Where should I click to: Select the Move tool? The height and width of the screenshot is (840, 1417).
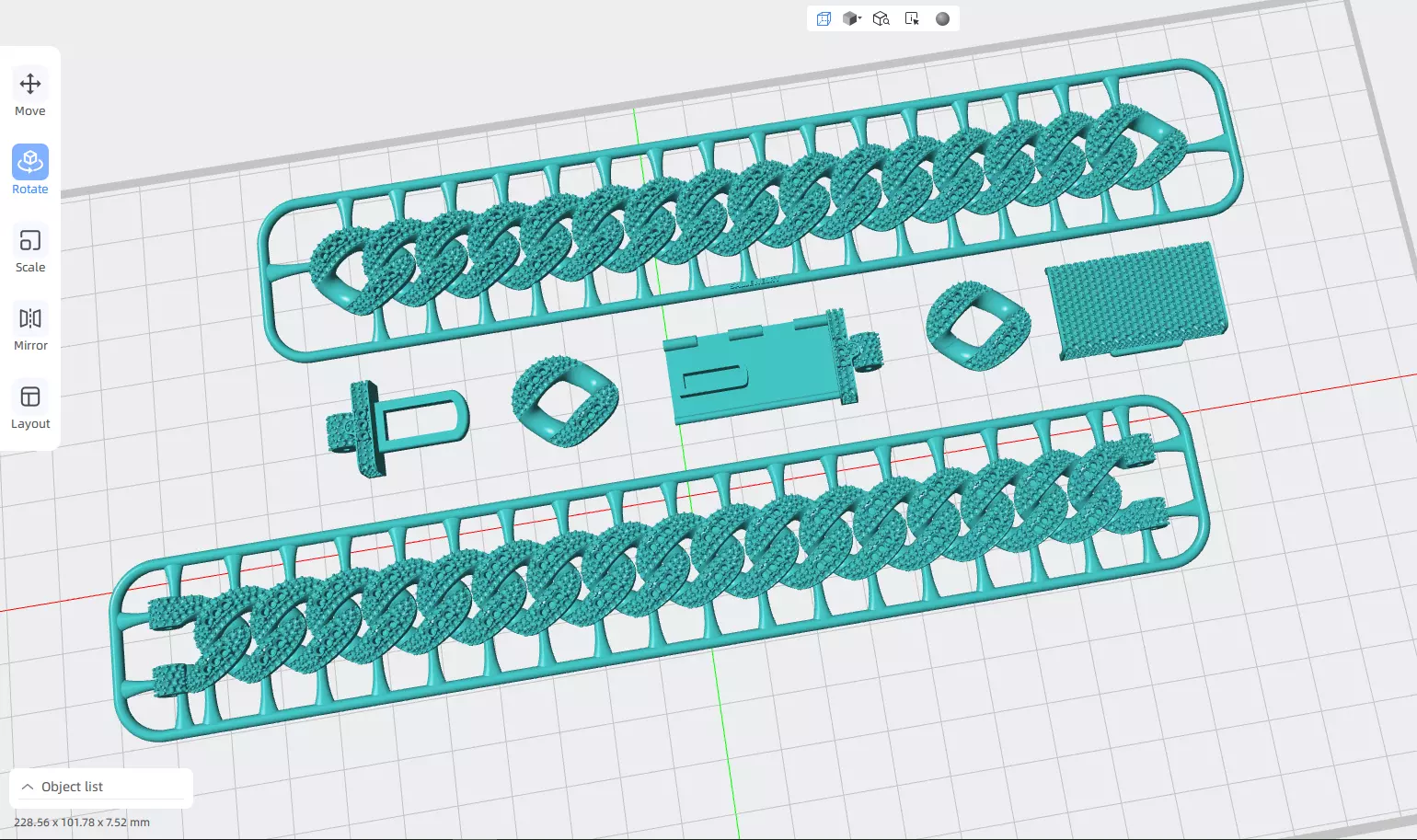[x=30, y=94]
